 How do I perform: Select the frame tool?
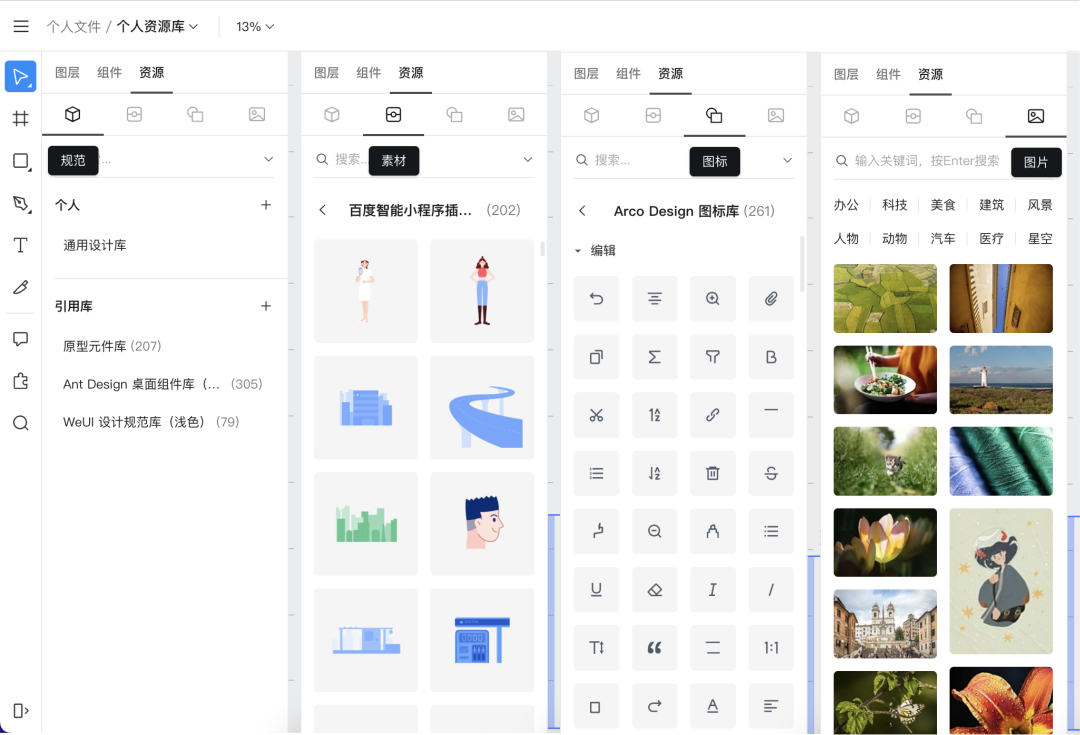click(21, 118)
